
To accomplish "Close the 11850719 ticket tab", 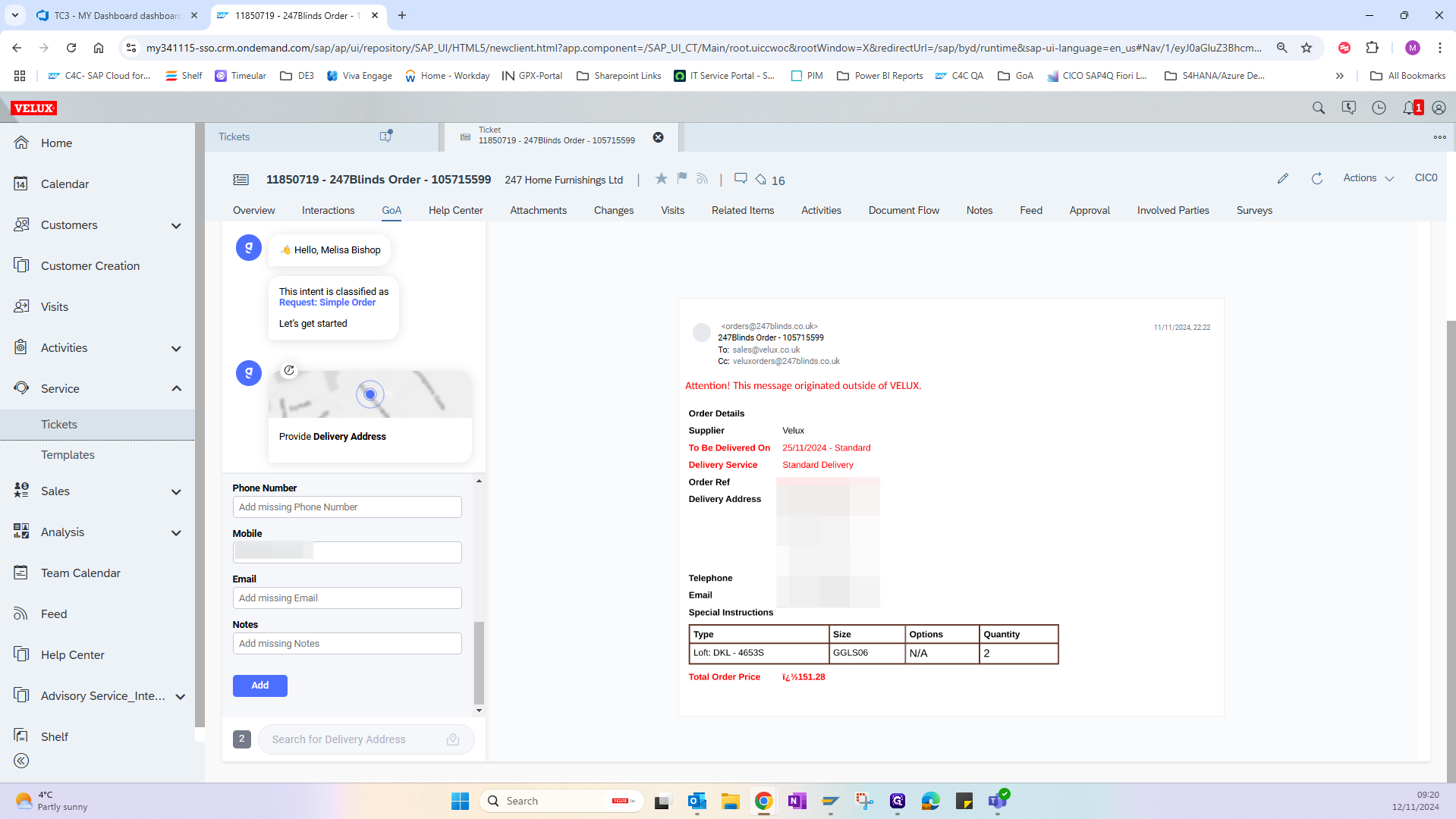I will pos(659,137).
